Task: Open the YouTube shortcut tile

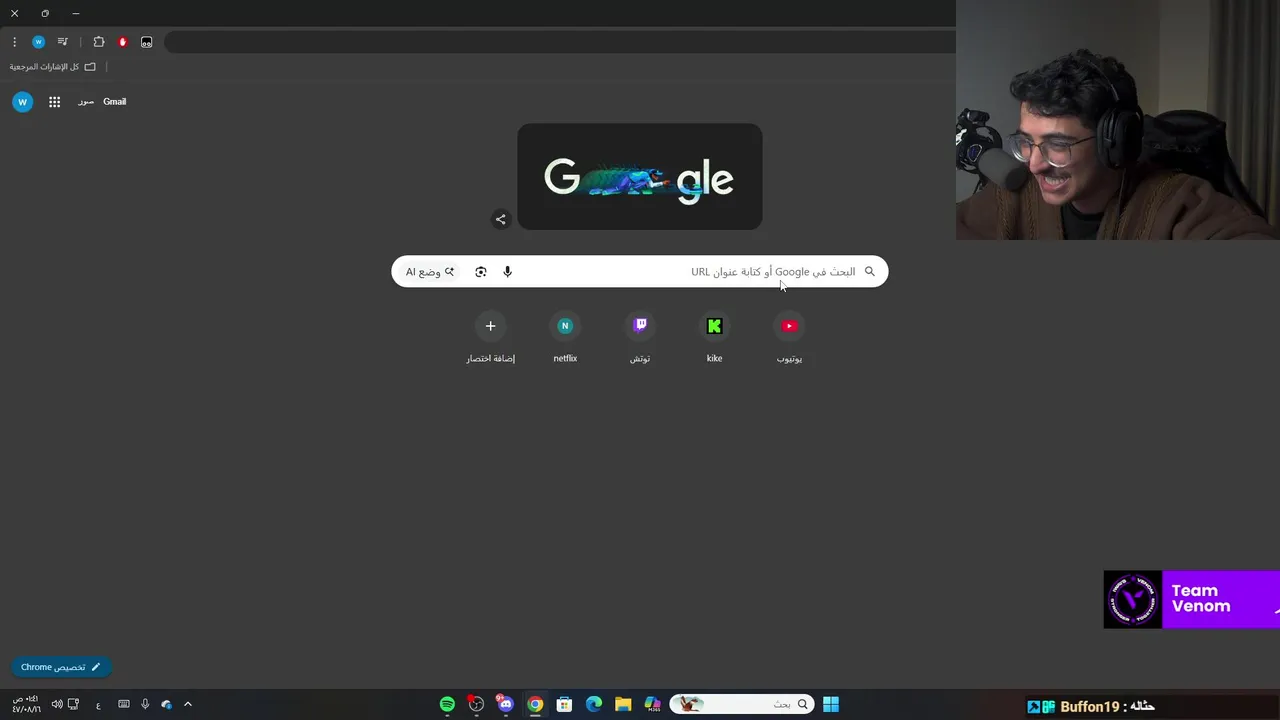Action: click(x=789, y=338)
